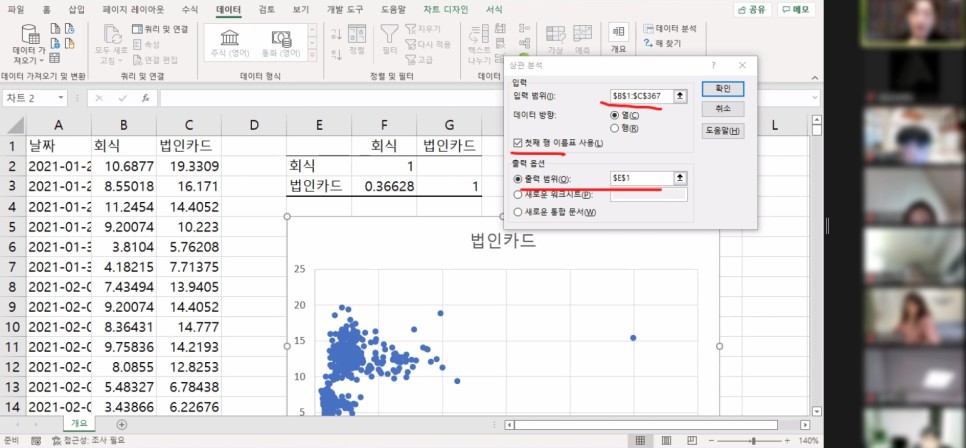This screenshot has width=966, height=448.
Task: Open Queries & Connections (쿼리 및 연결)
Action: click(x=160, y=29)
